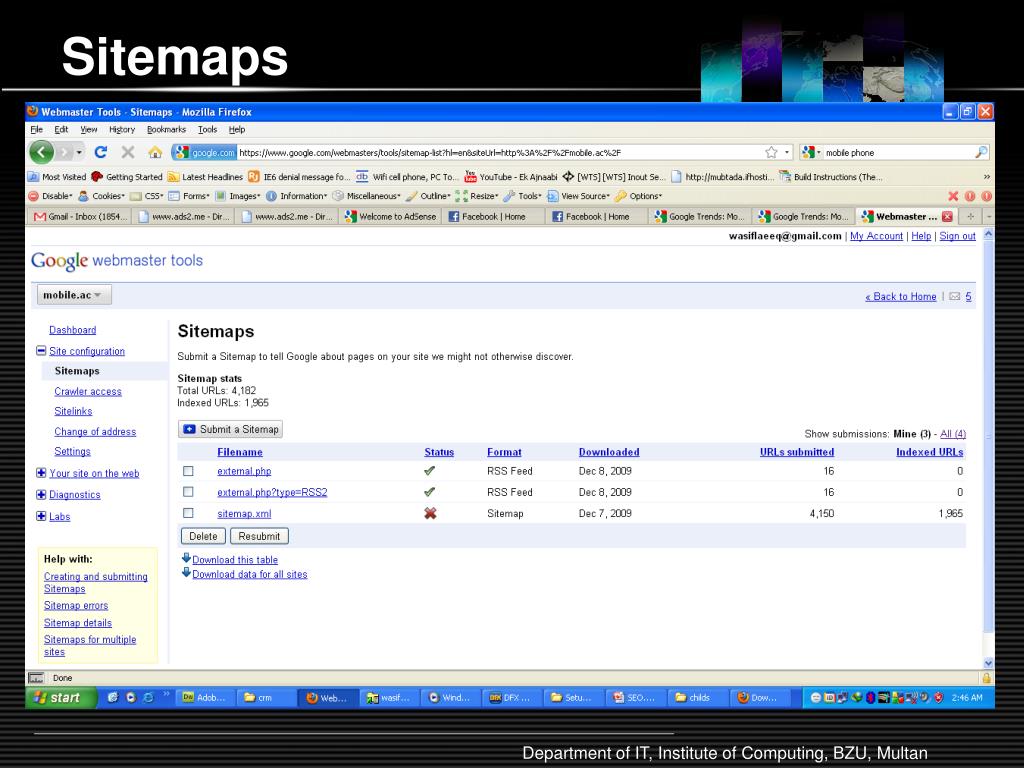Open the mobile.ac site dropdown
The width and height of the screenshot is (1024, 768).
point(74,295)
